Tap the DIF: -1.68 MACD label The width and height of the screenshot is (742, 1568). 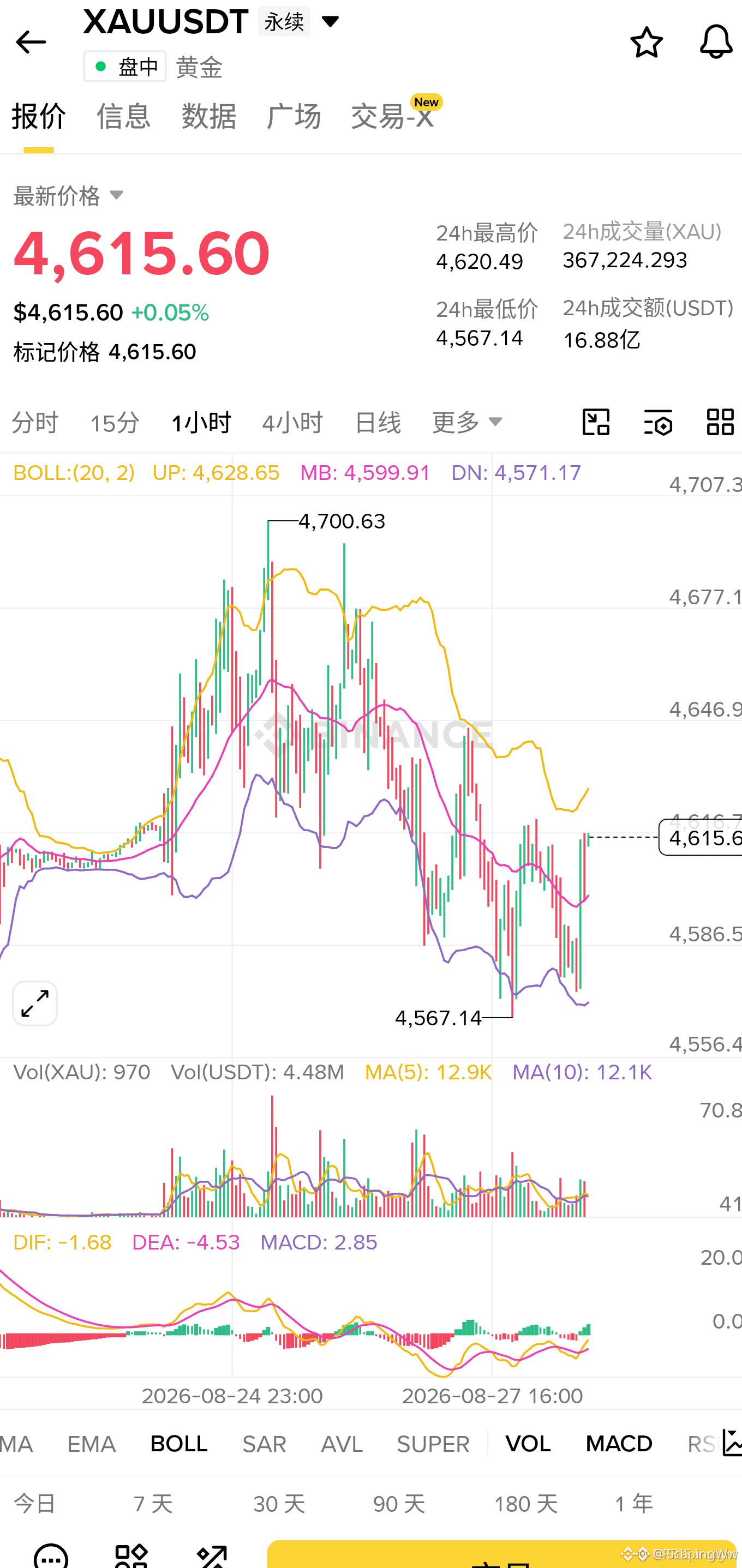coord(62,1242)
